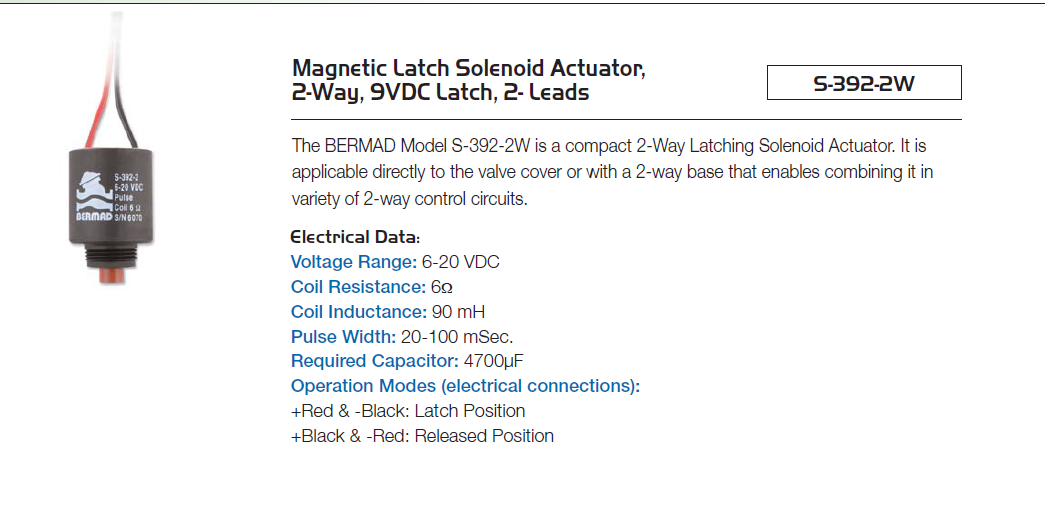Click the BERMAD logo on the solenoid

click(x=93, y=196)
